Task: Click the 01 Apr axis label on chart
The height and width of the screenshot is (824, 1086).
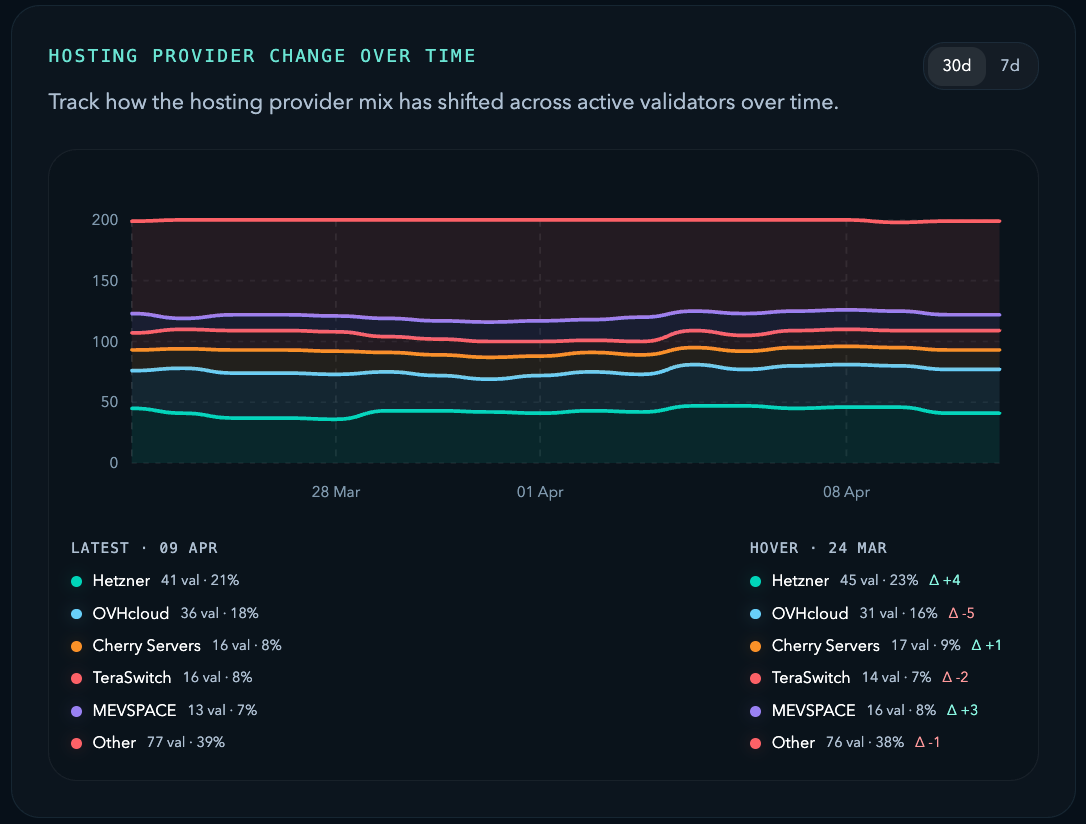Action: [x=540, y=492]
